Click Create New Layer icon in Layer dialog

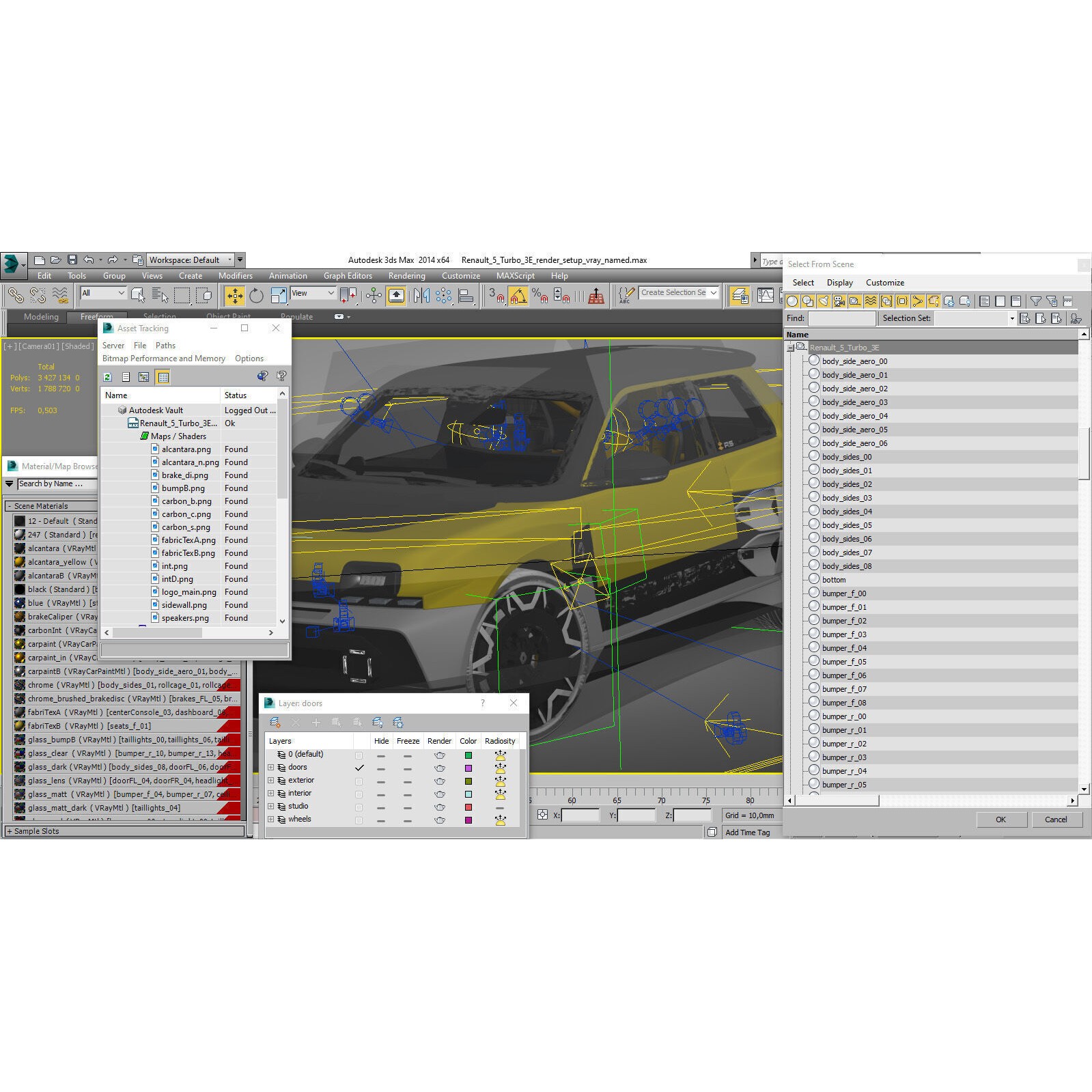pos(275,723)
